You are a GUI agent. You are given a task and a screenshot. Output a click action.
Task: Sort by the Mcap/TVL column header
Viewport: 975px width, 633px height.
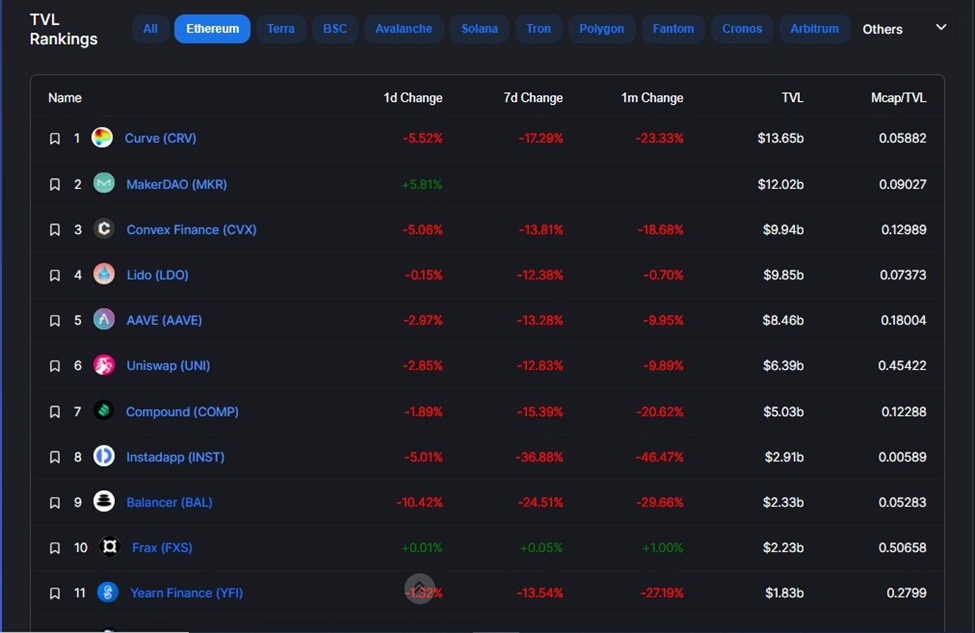pos(899,98)
